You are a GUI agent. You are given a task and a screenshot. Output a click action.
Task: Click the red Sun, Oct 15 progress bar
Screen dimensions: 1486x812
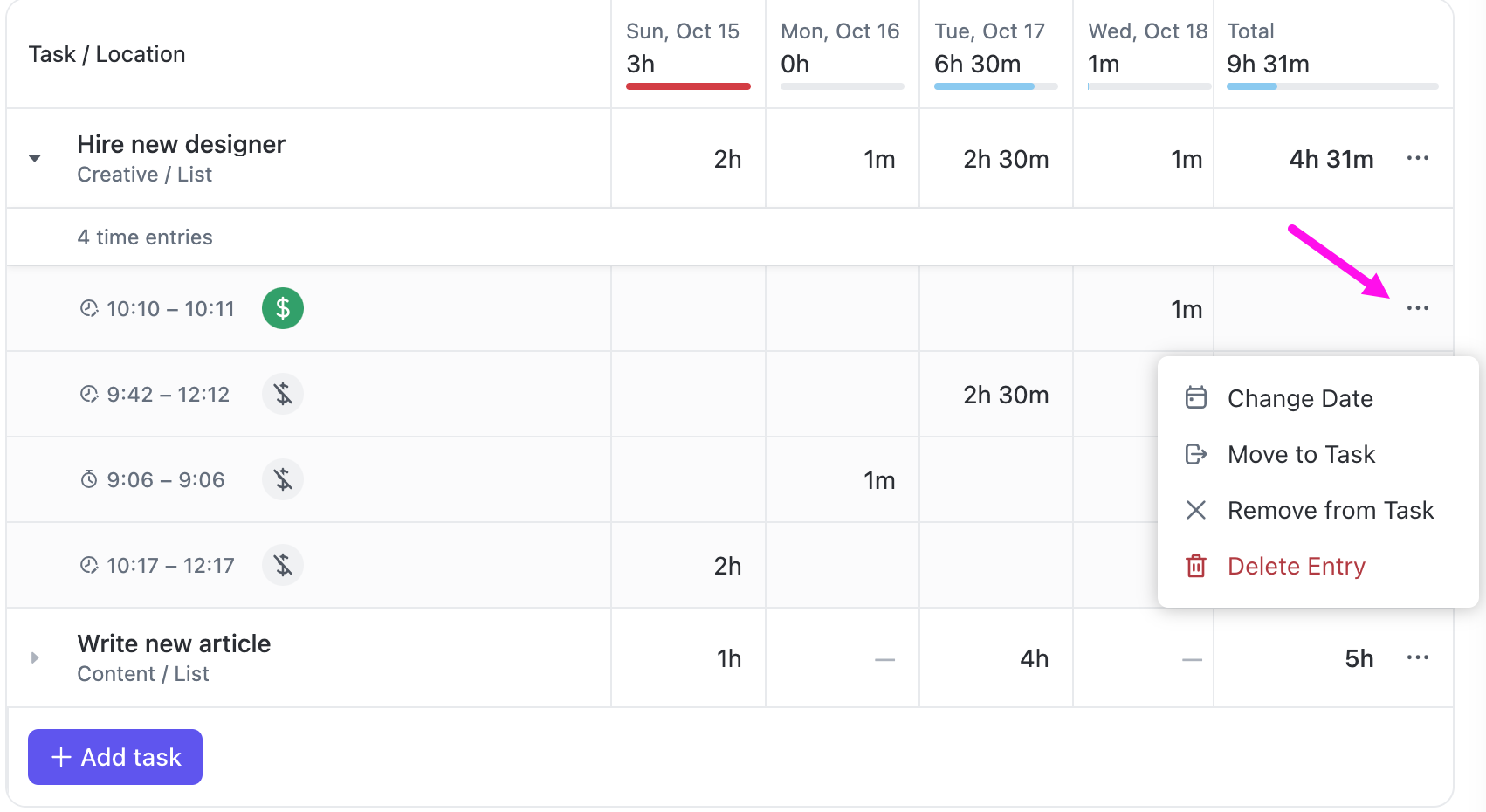click(688, 86)
